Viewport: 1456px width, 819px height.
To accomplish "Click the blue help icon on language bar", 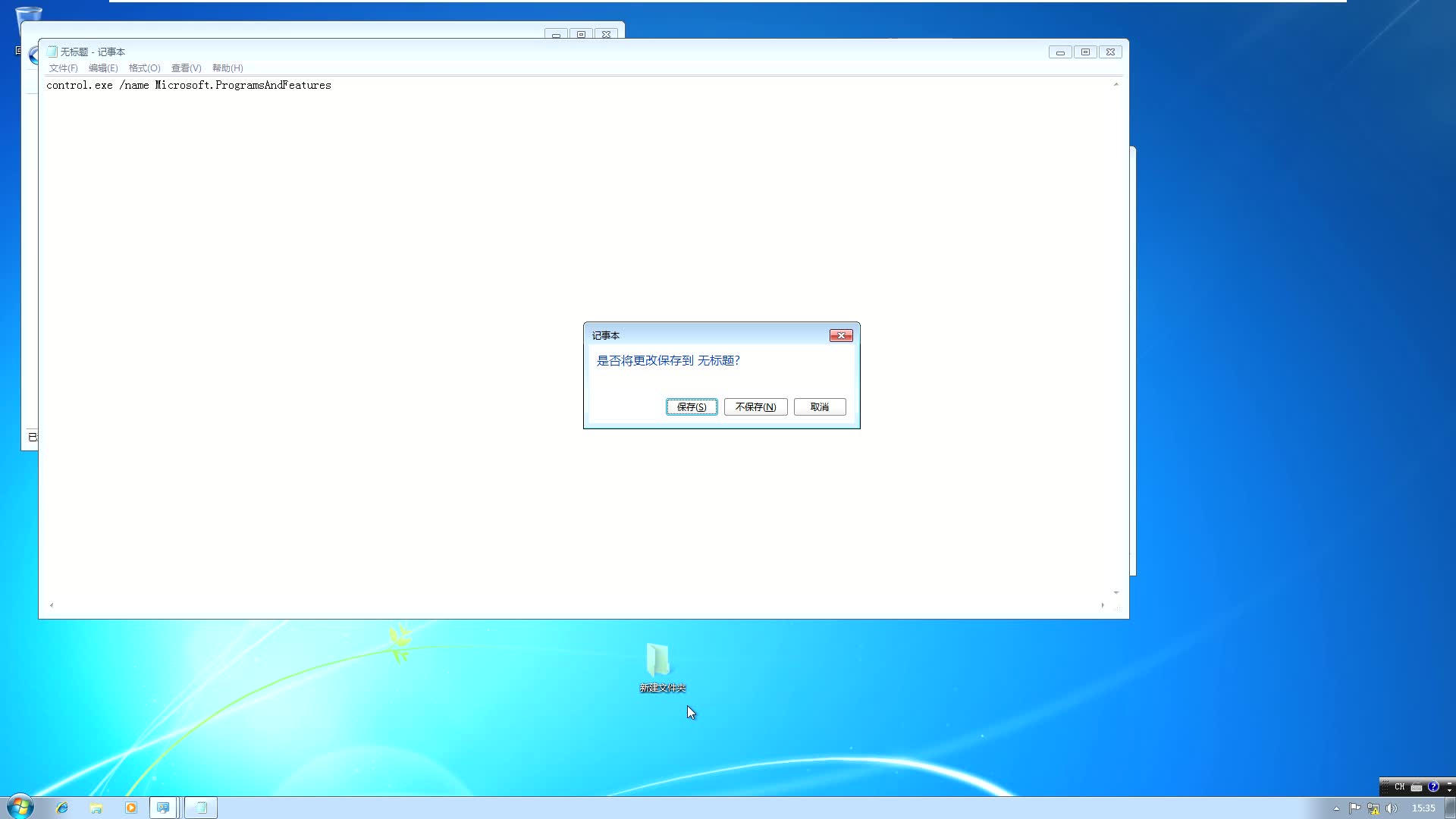I will [x=1433, y=787].
